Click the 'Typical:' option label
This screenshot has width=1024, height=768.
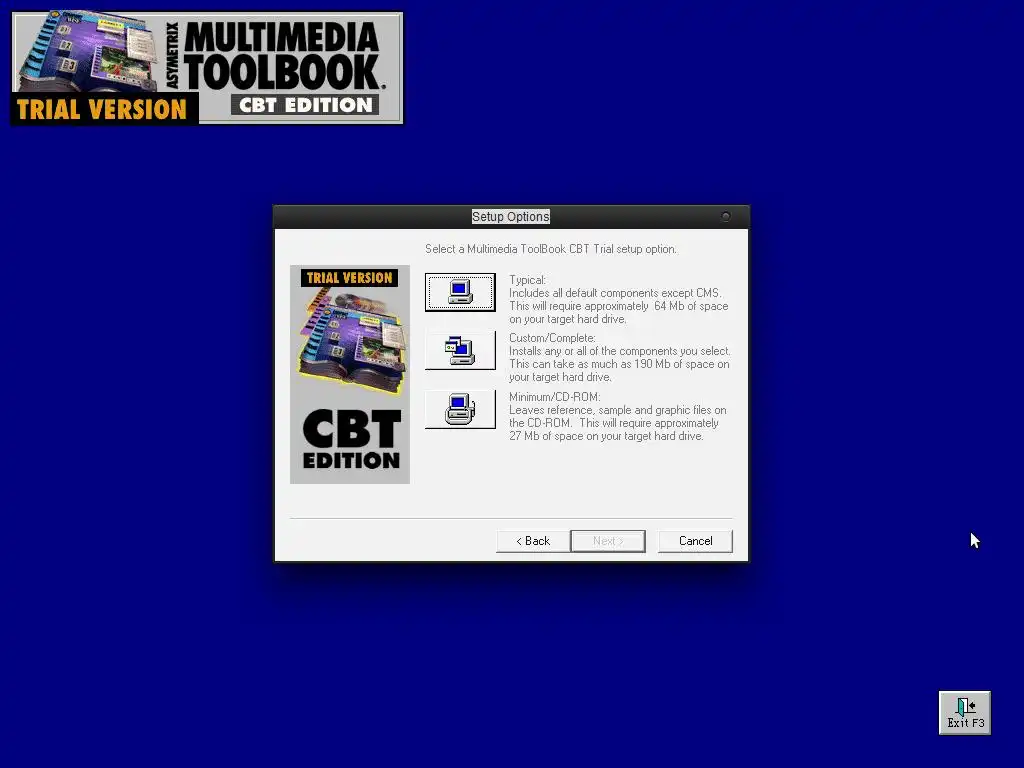point(527,280)
